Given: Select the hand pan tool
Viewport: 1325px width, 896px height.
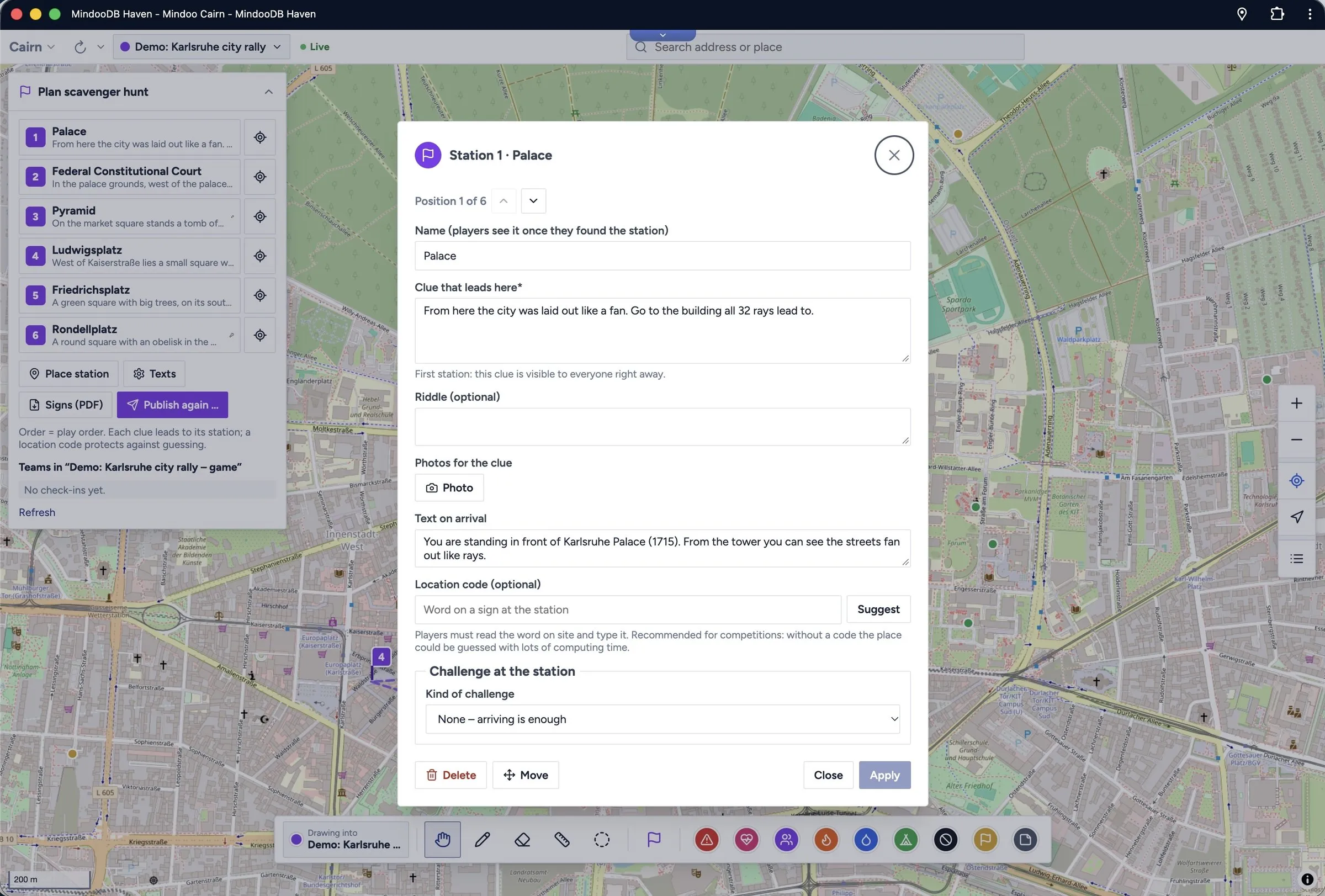Looking at the screenshot, I should click(x=442, y=839).
